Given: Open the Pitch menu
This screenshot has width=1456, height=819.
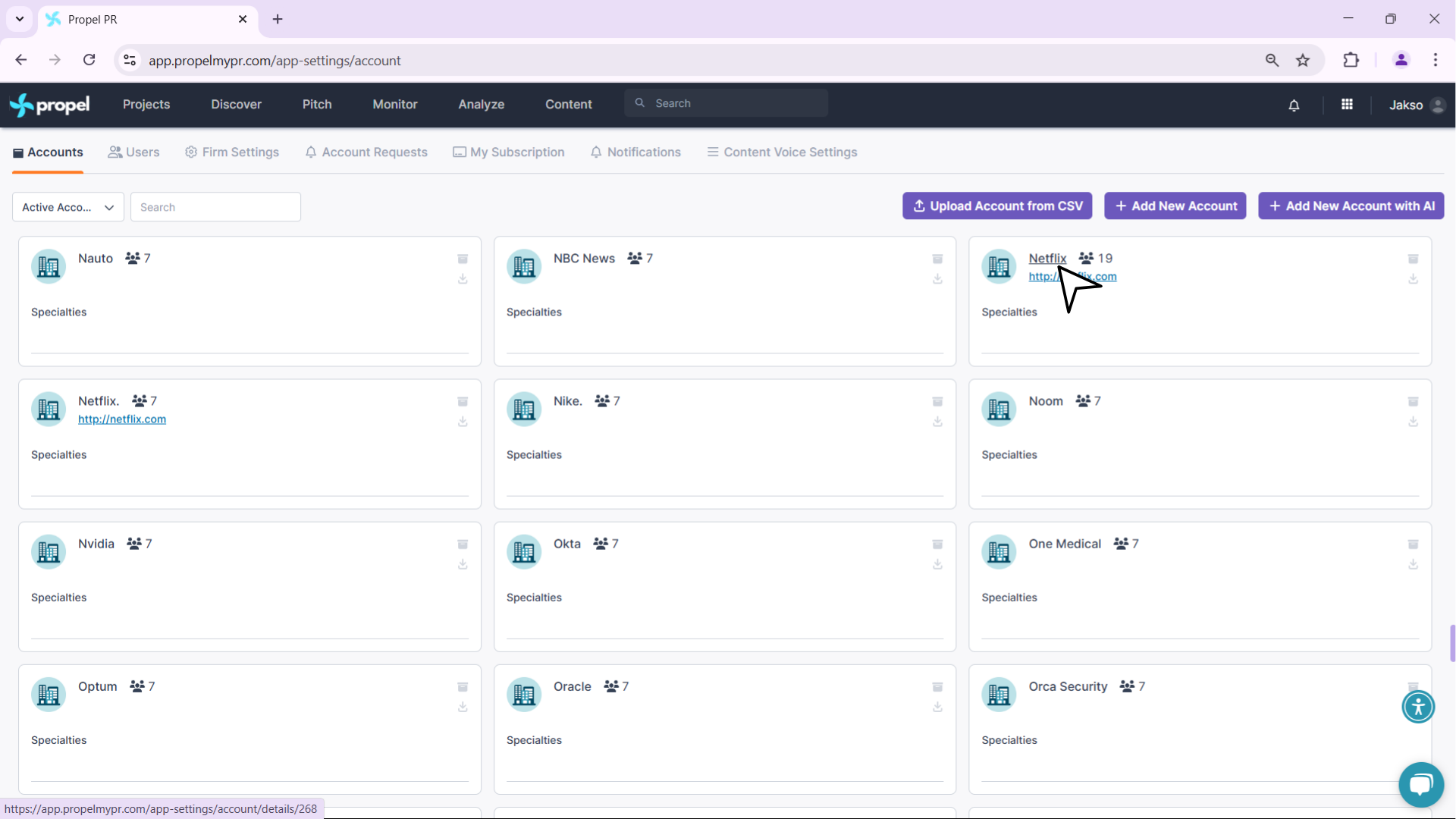Looking at the screenshot, I should [317, 105].
